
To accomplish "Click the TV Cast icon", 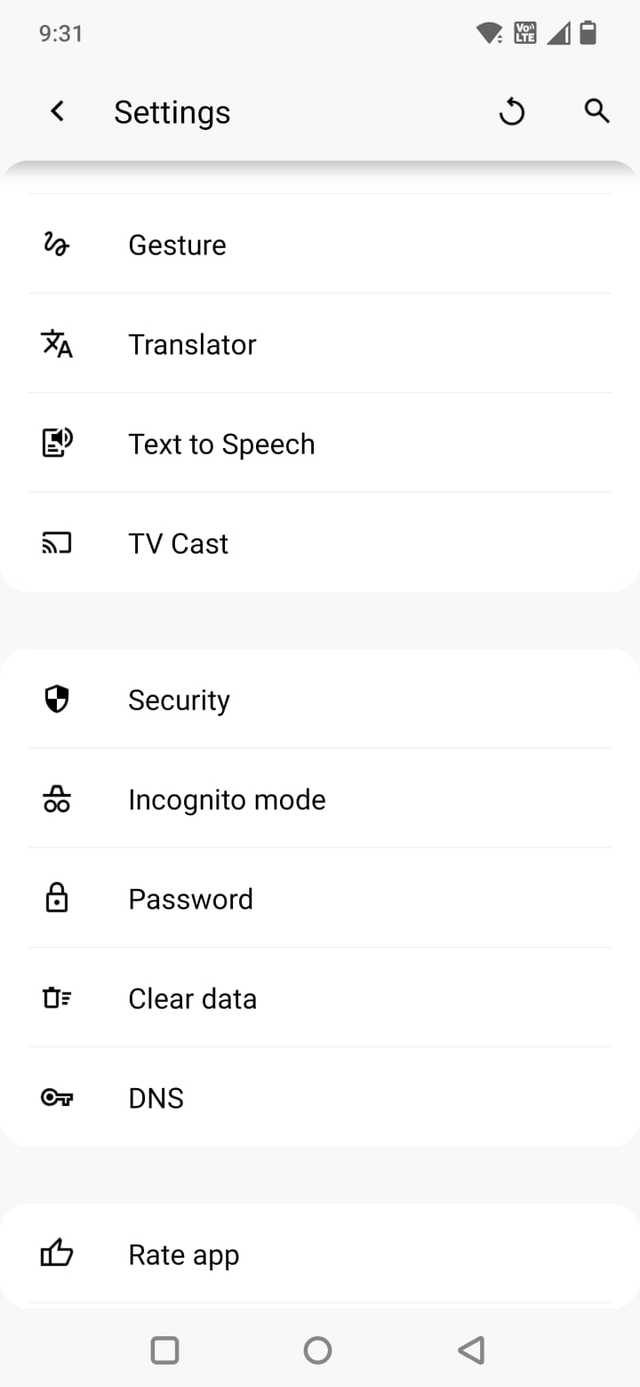I will click(x=57, y=543).
